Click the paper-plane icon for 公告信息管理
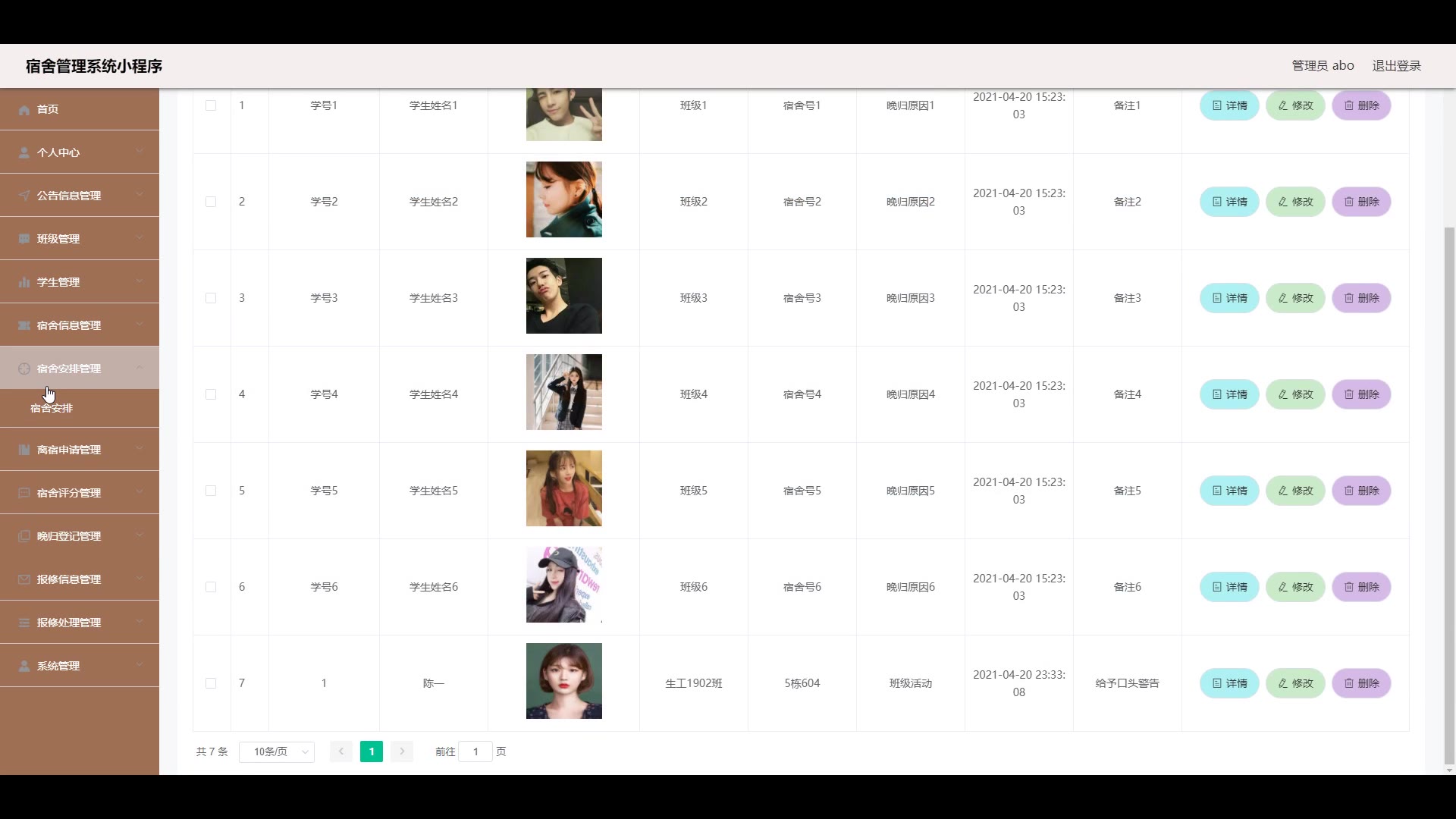 tap(24, 196)
